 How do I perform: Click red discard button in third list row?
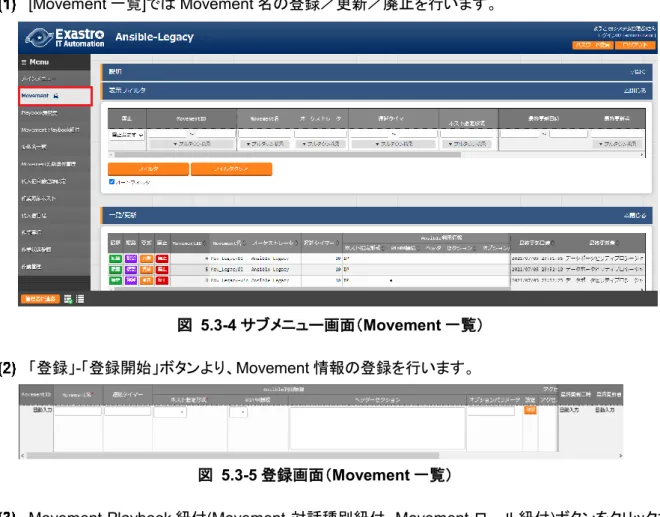point(162,280)
